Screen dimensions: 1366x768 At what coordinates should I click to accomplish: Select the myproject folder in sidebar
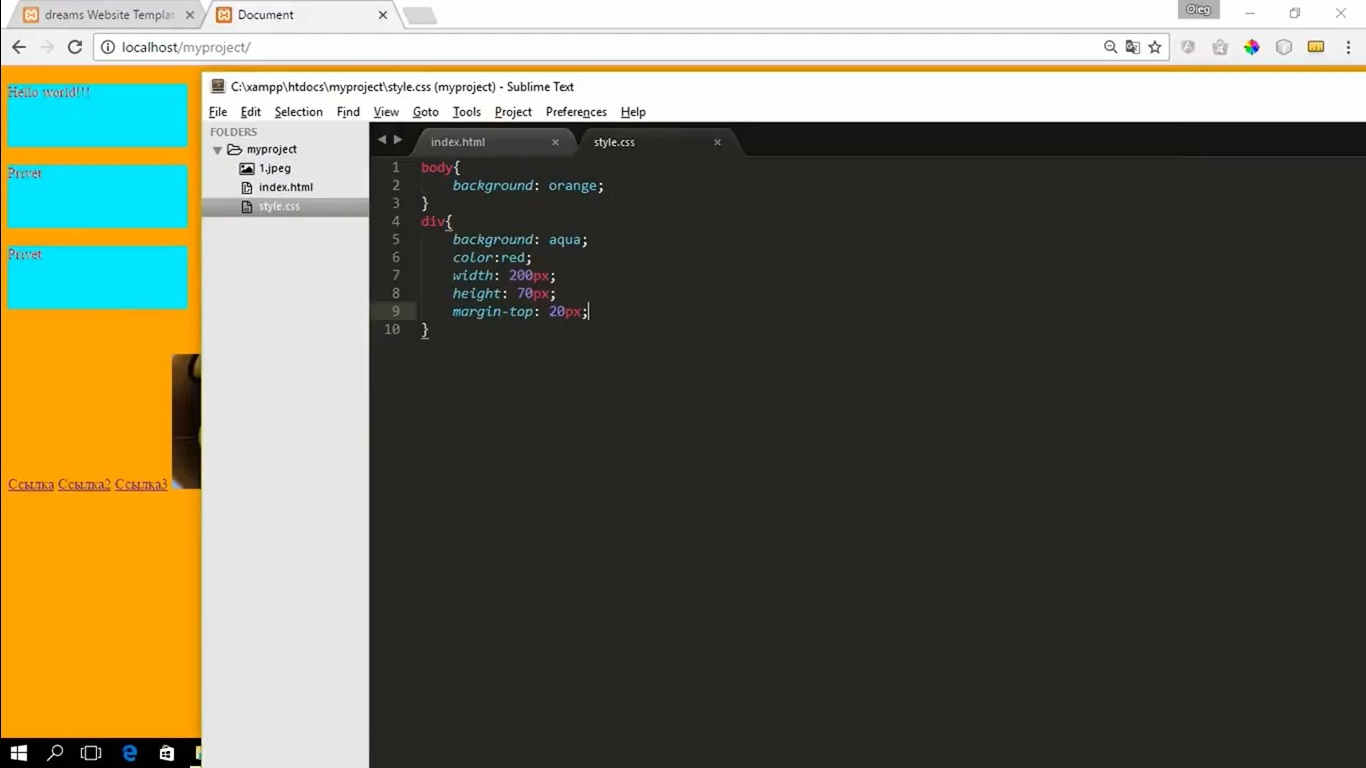point(272,149)
